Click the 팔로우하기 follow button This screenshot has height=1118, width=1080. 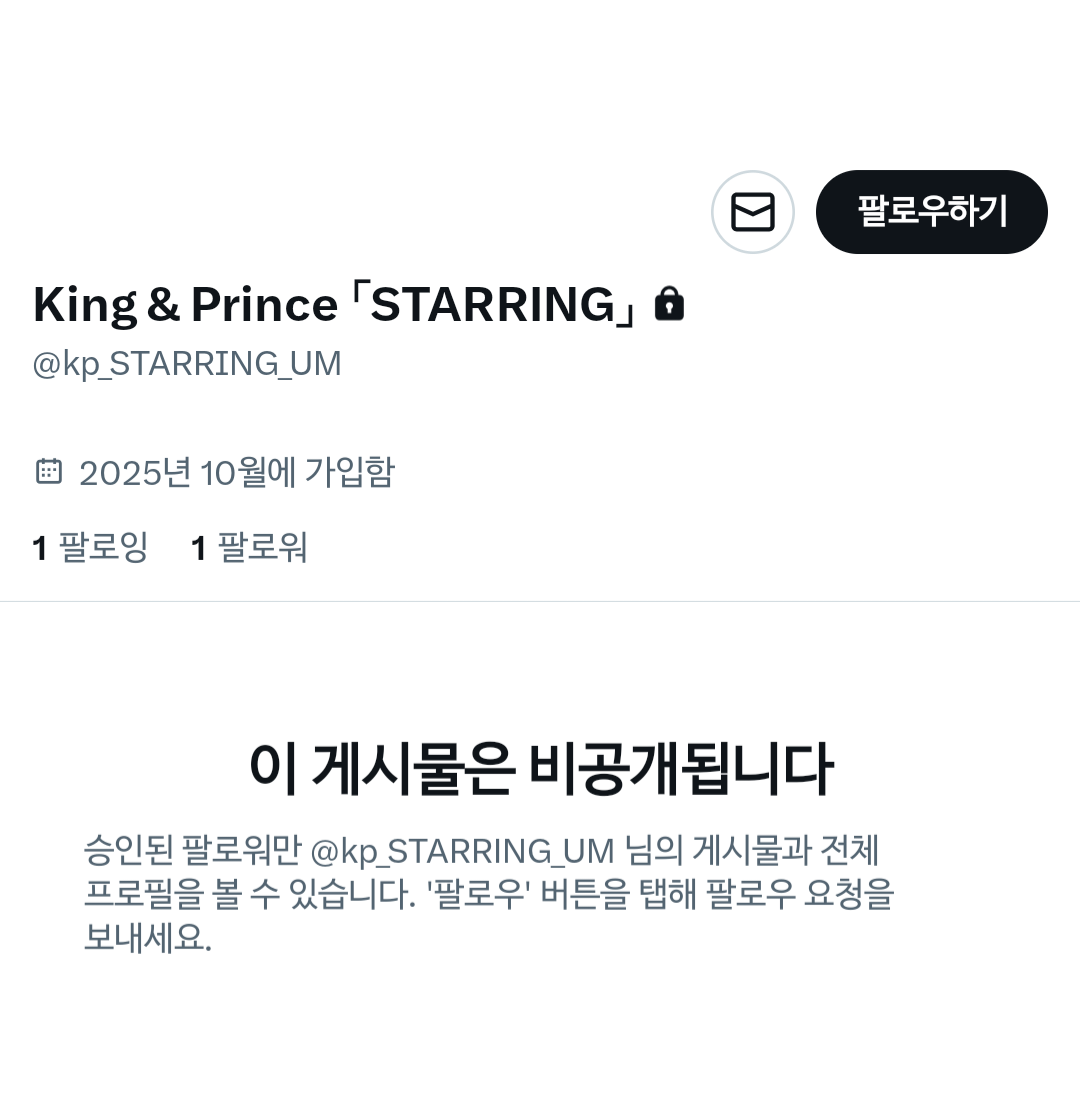tap(932, 212)
